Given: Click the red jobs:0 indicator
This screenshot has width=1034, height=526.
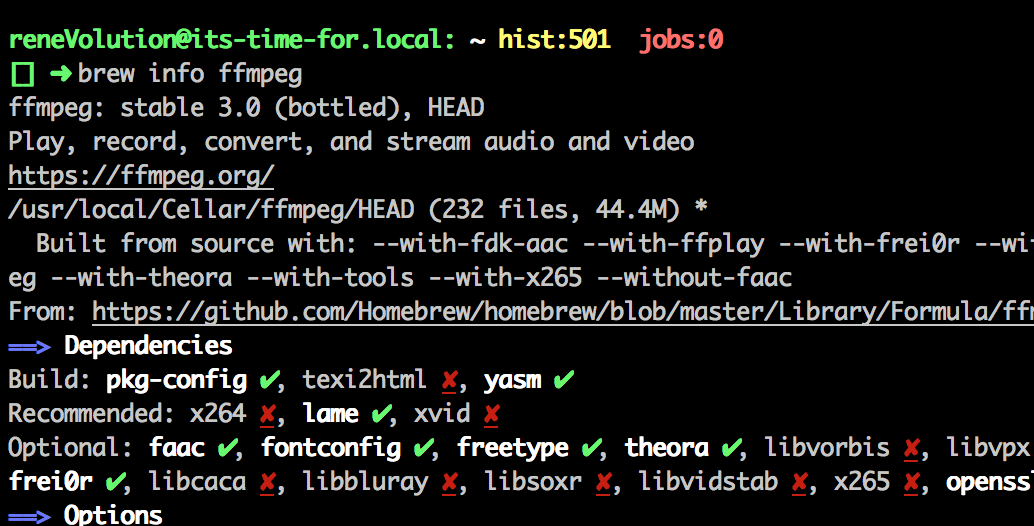Looking at the screenshot, I should pos(681,40).
